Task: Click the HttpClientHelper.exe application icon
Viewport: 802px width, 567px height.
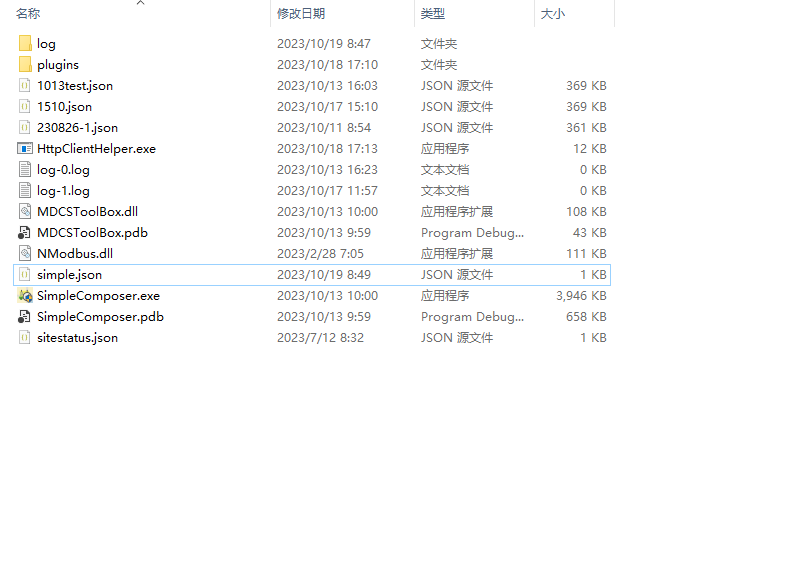Action: (25, 149)
